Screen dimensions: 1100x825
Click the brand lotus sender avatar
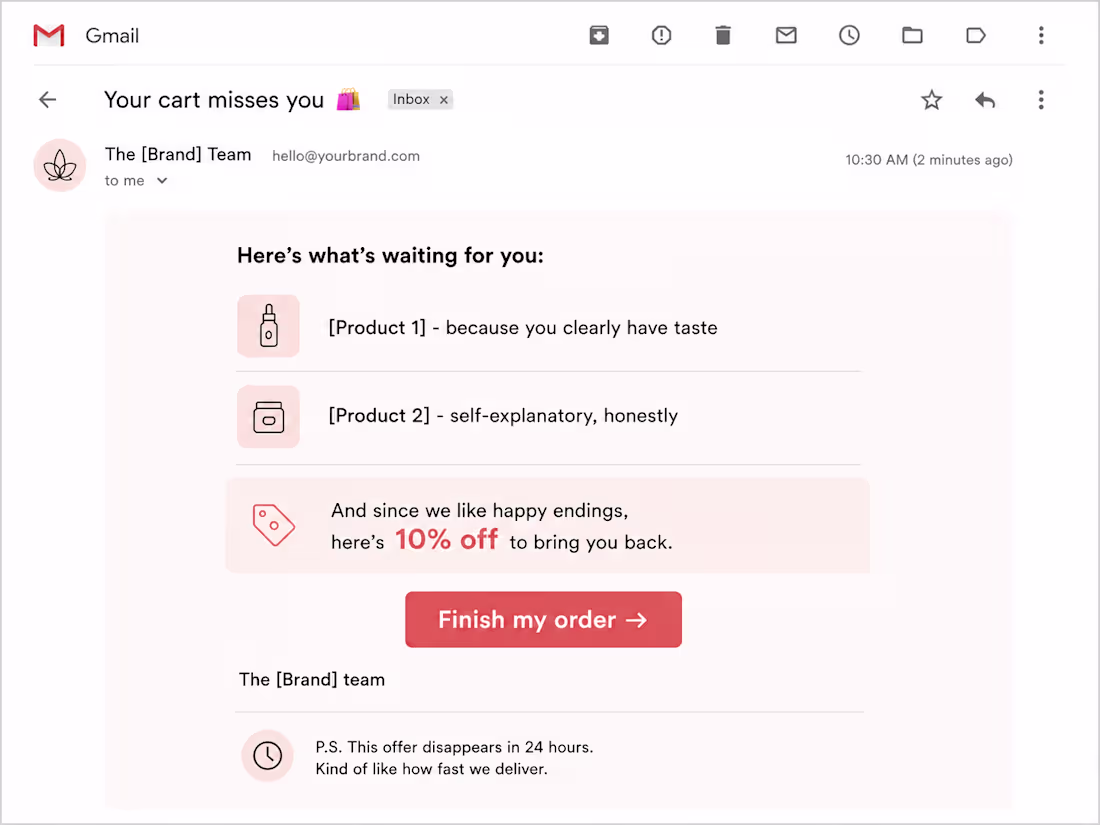60,166
